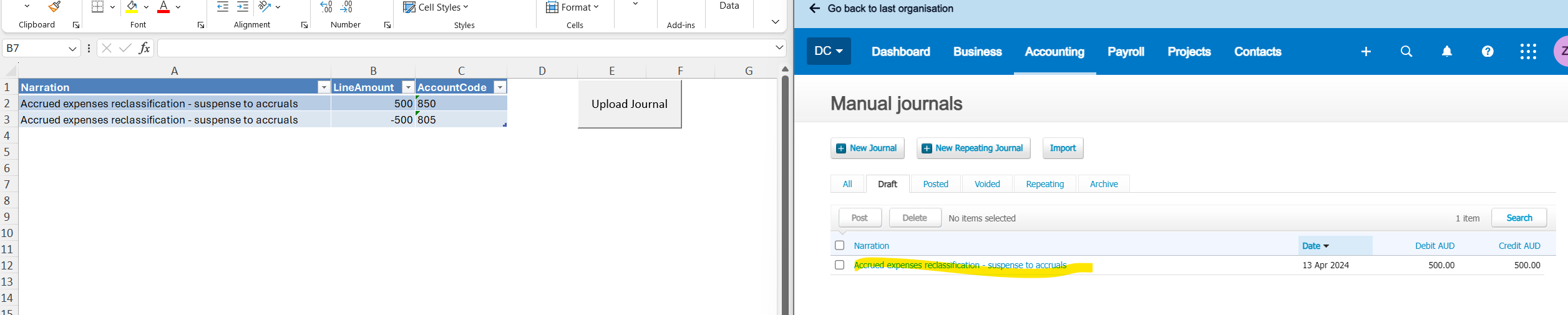Open the Narration column filter dropdown
Screen dimensions: 1568x315
click(323, 87)
